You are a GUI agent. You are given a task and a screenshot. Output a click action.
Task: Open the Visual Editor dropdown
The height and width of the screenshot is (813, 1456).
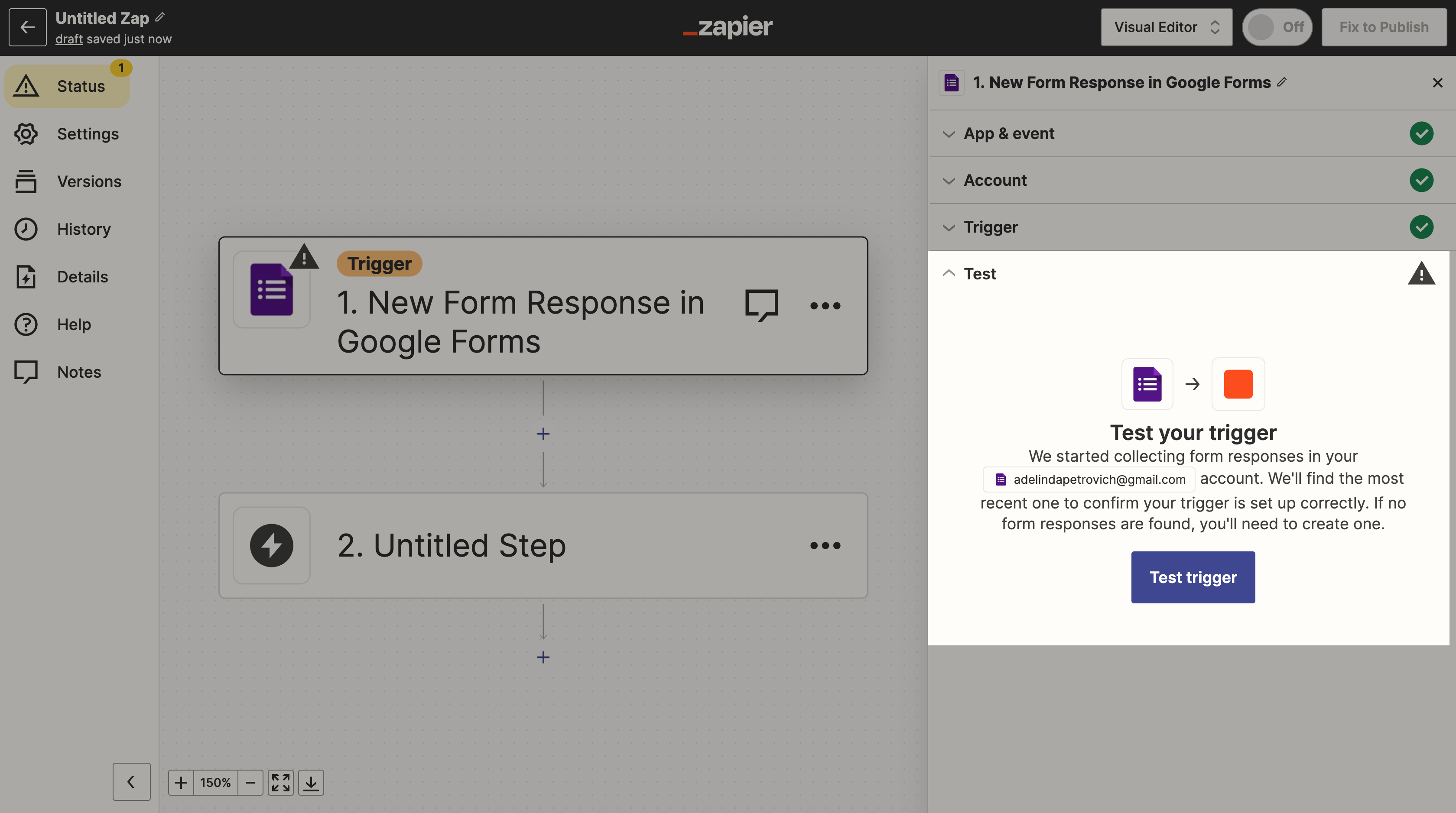[x=1166, y=27]
